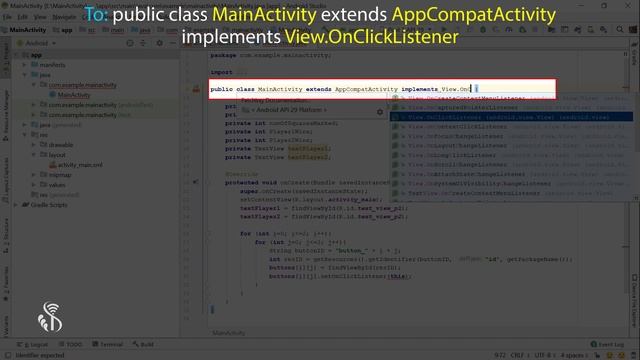
Task: Toggle tool windows icon in status bar corner
Action: point(8,355)
